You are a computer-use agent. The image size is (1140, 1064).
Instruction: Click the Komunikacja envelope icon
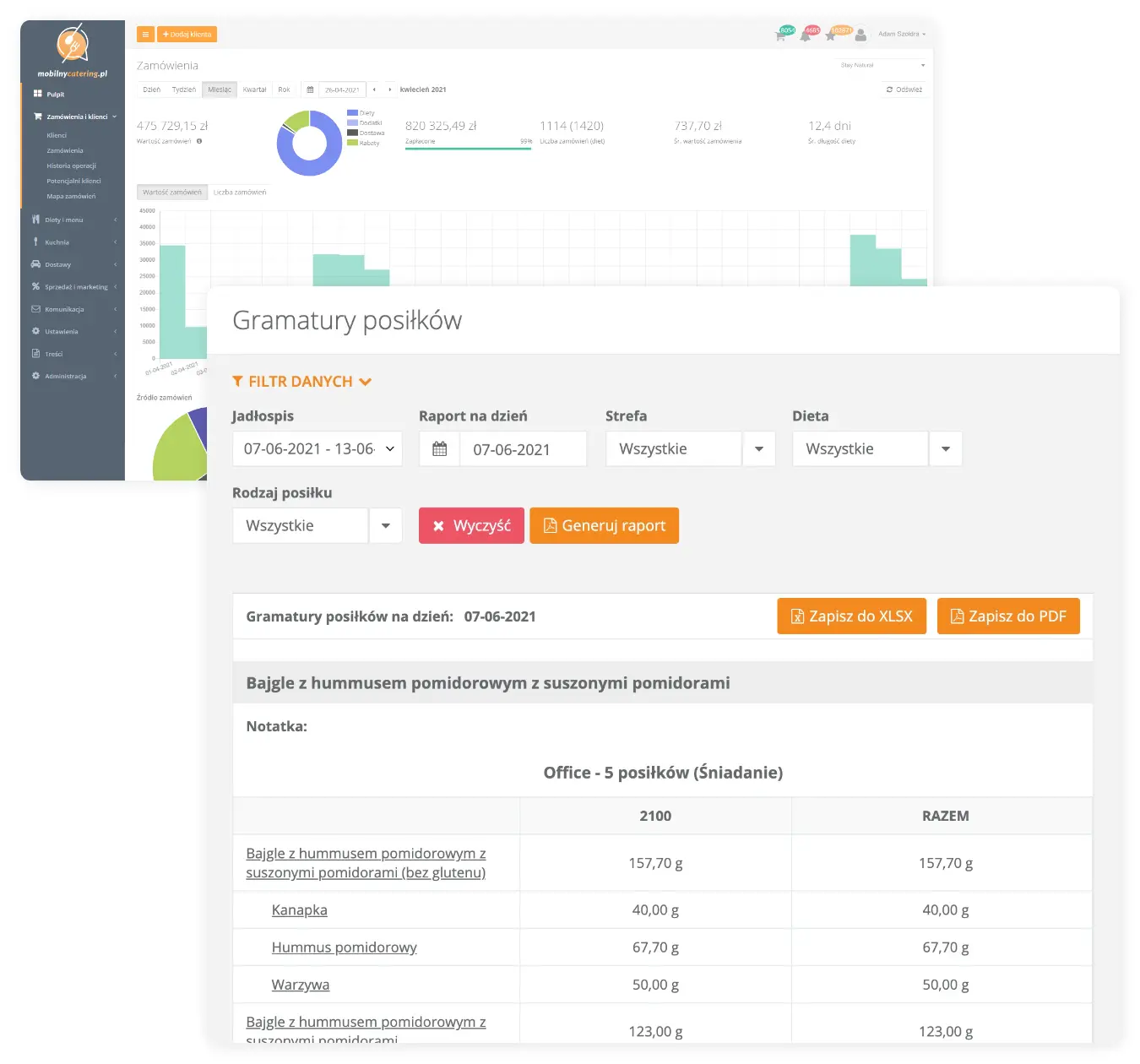35,309
